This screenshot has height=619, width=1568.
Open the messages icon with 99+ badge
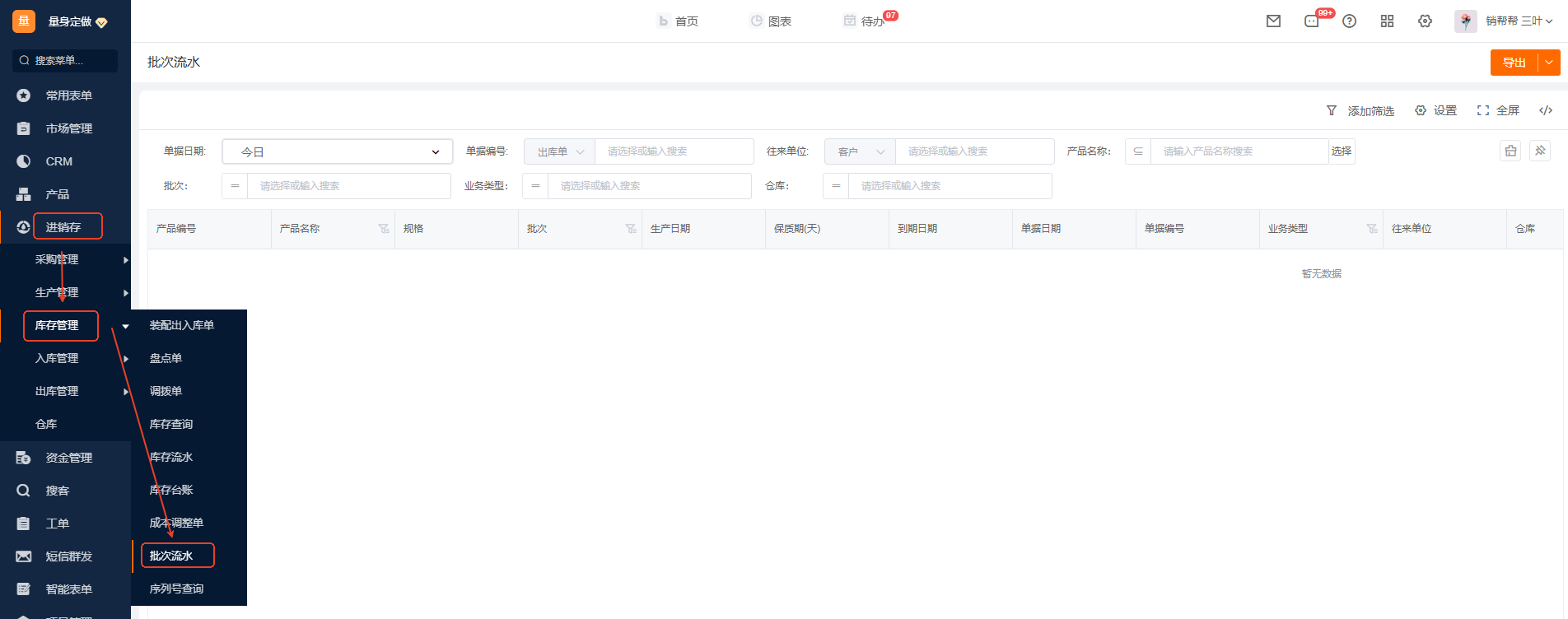coord(1313,21)
